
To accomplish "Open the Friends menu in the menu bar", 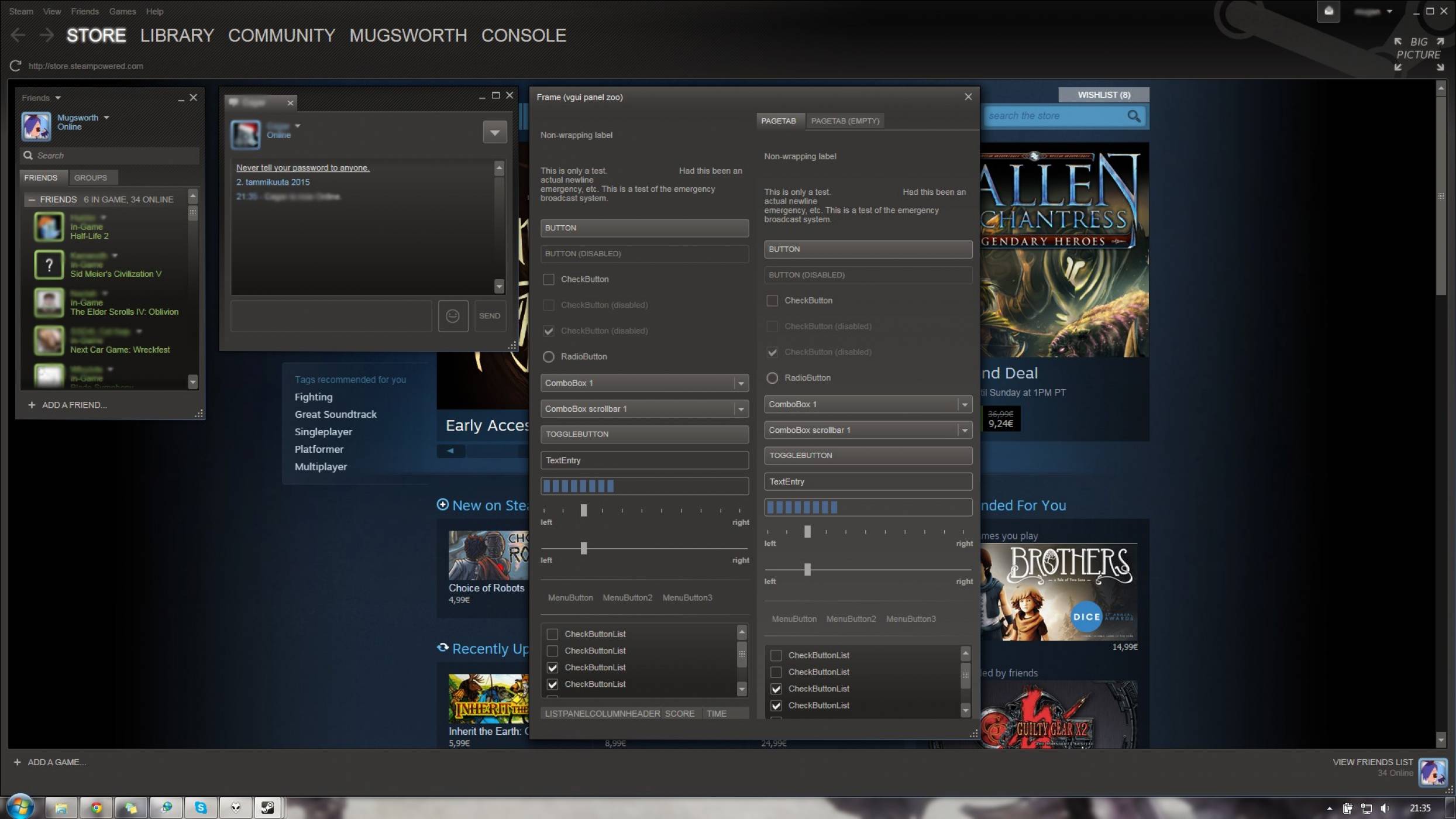I will tap(85, 11).
